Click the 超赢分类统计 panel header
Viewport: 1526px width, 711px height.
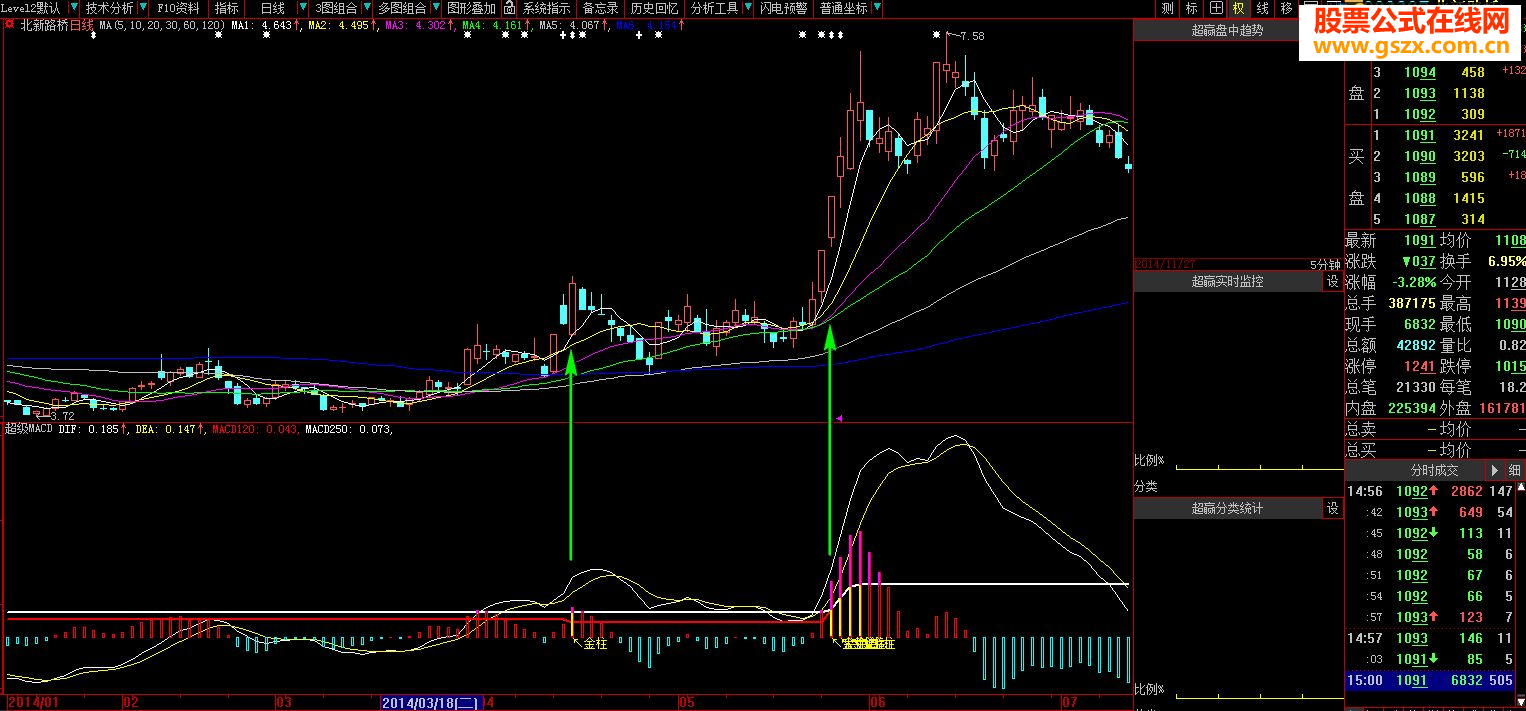[x=1227, y=509]
